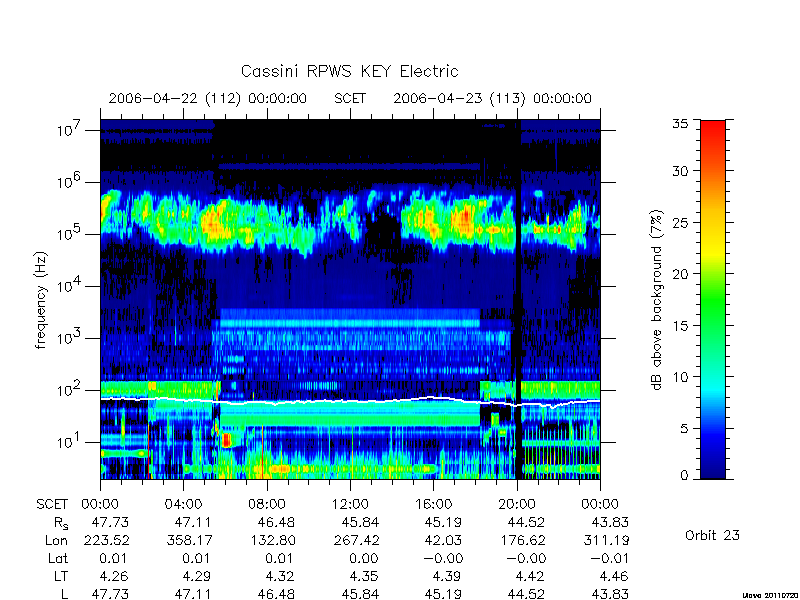The width and height of the screenshot is (800, 600).
Task: Click the dB color scale bar
Action: [x=713, y=299]
